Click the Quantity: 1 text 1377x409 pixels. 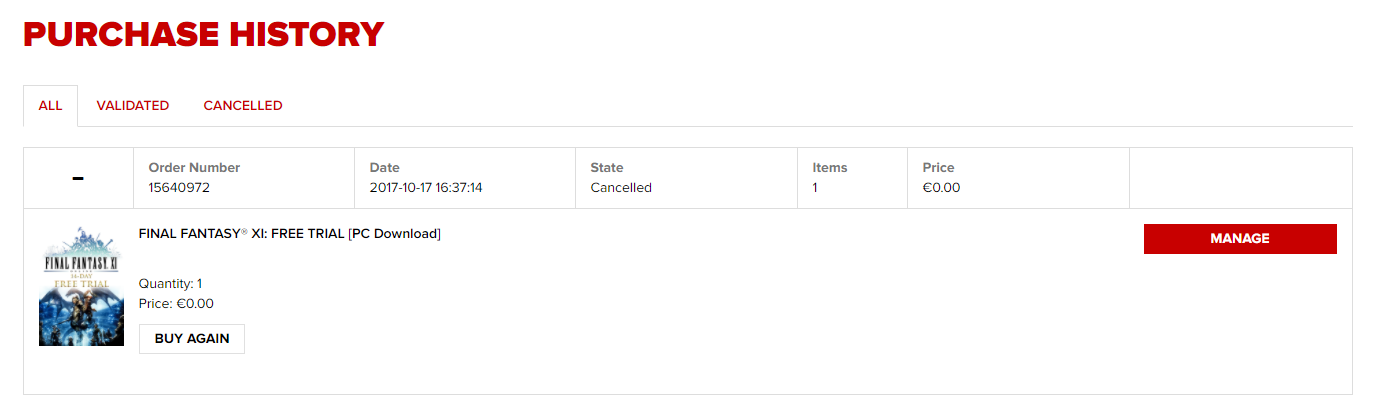click(x=170, y=284)
